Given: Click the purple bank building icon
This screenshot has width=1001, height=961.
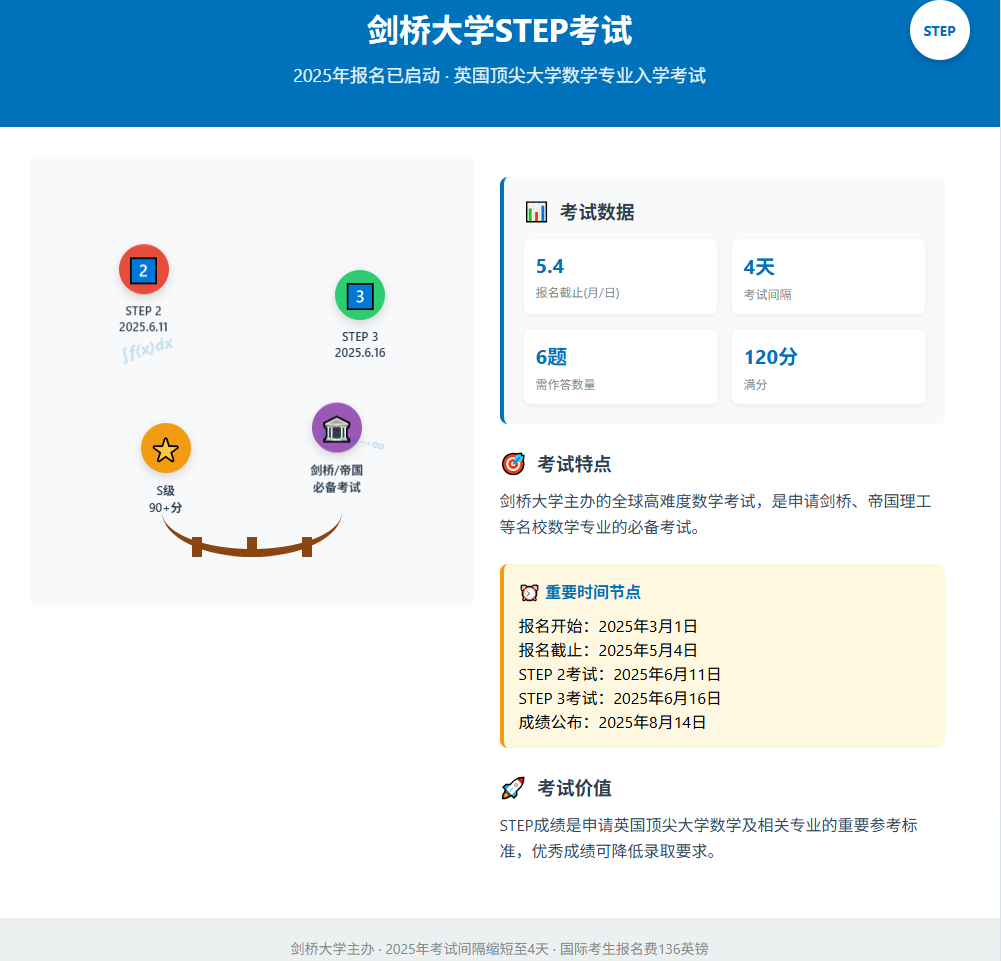Looking at the screenshot, I should (337, 428).
